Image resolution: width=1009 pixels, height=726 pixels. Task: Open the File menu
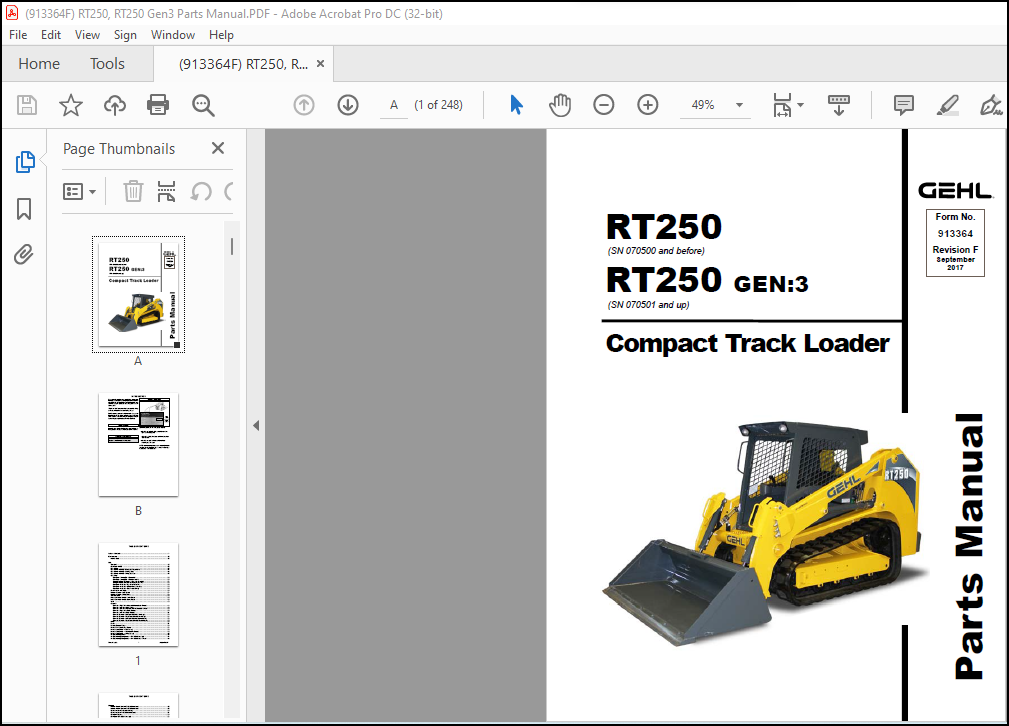(18, 35)
